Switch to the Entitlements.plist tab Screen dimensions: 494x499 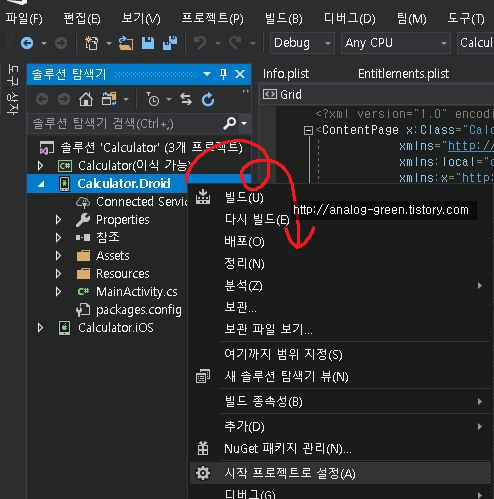tap(403, 74)
